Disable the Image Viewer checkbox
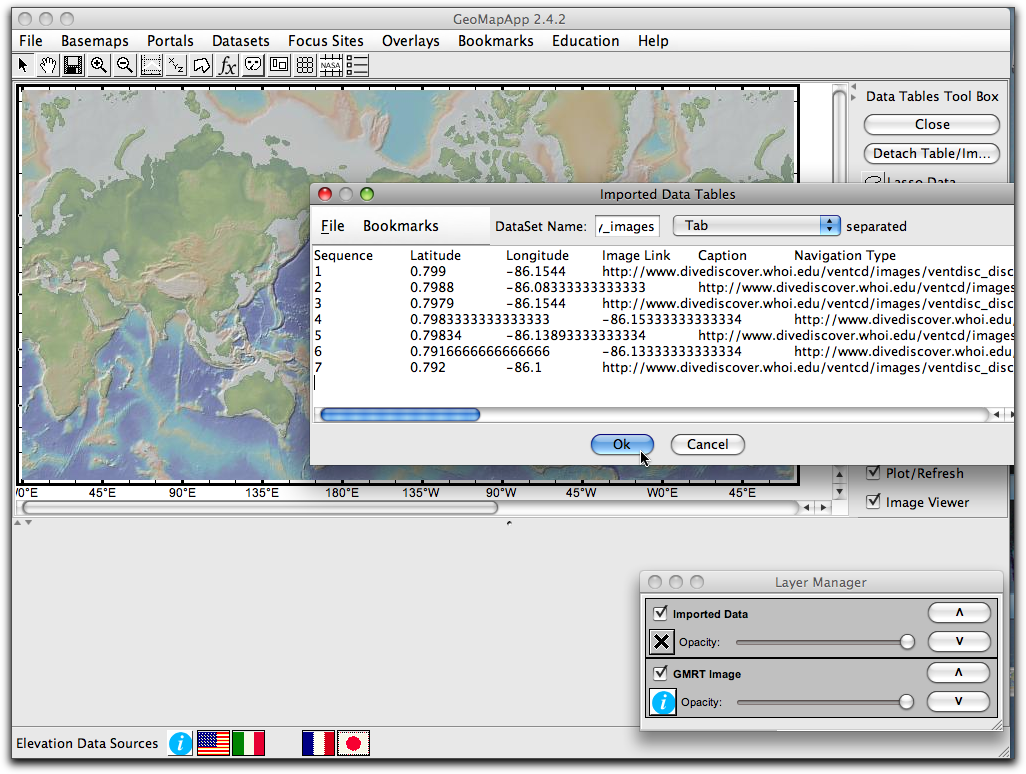 point(873,502)
